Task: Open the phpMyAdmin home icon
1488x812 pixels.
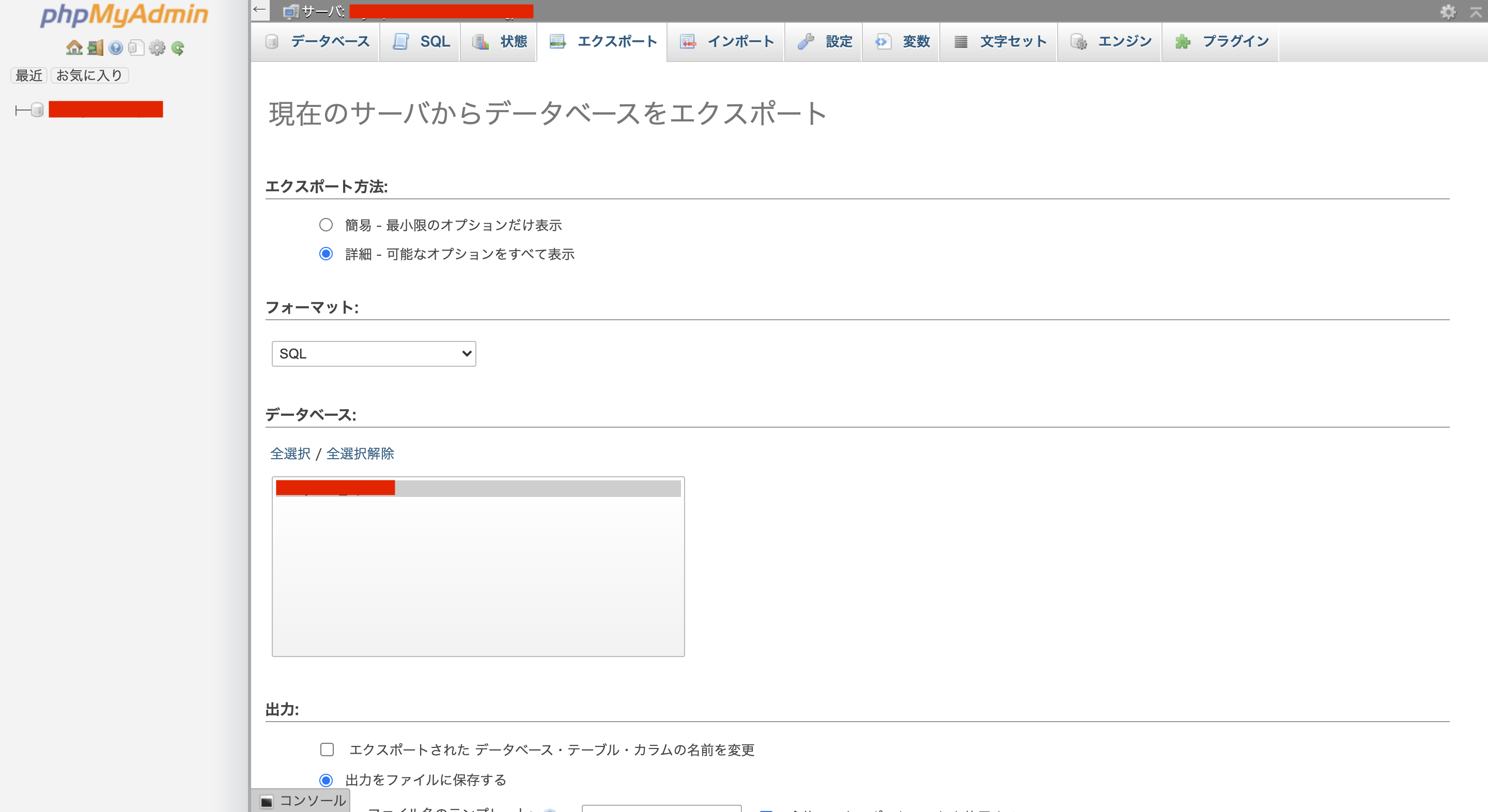Action: pyautogui.click(x=74, y=48)
